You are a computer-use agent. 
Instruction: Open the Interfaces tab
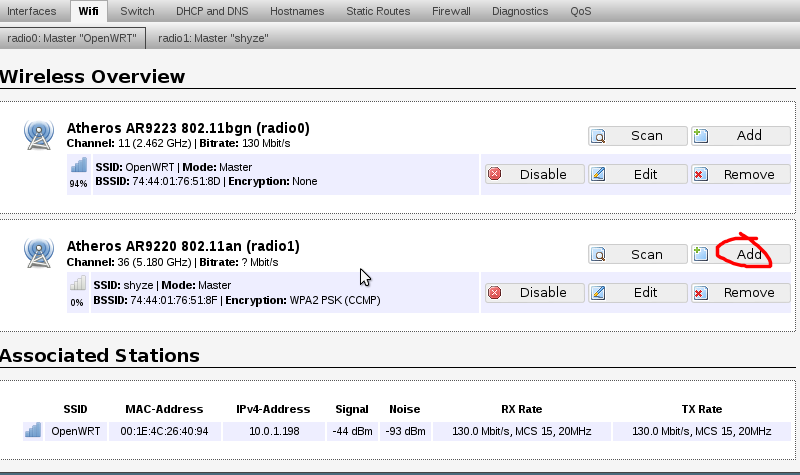pyautogui.click(x=31, y=11)
